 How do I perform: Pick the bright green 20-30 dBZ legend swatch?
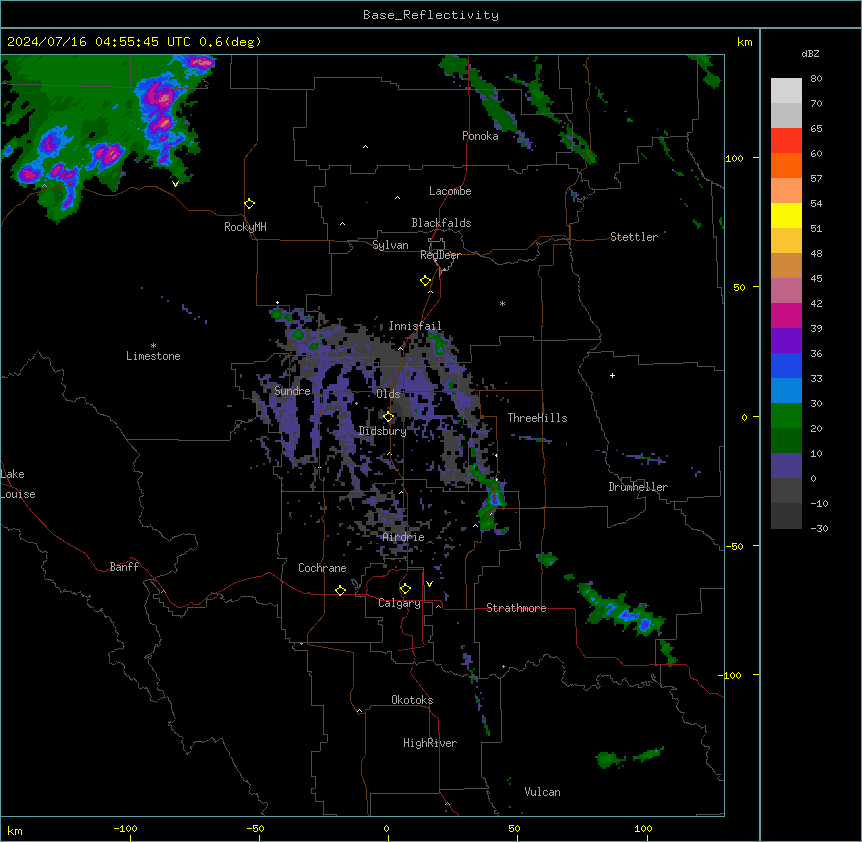(786, 416)
